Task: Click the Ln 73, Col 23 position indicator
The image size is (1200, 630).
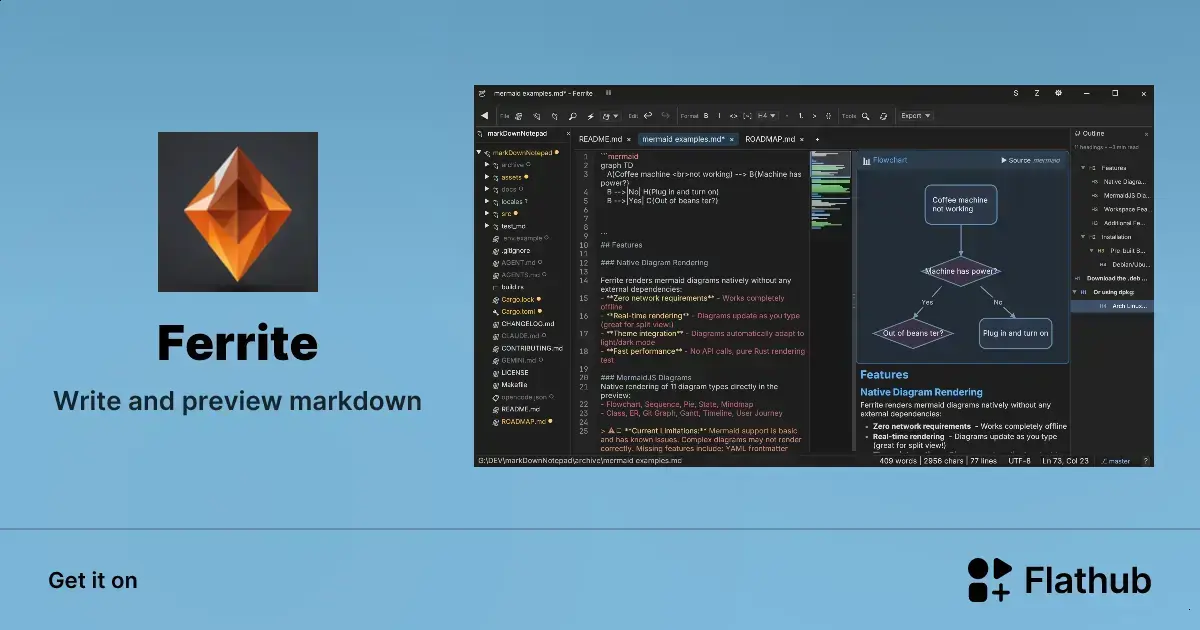Action: (x=1065, y=461)
